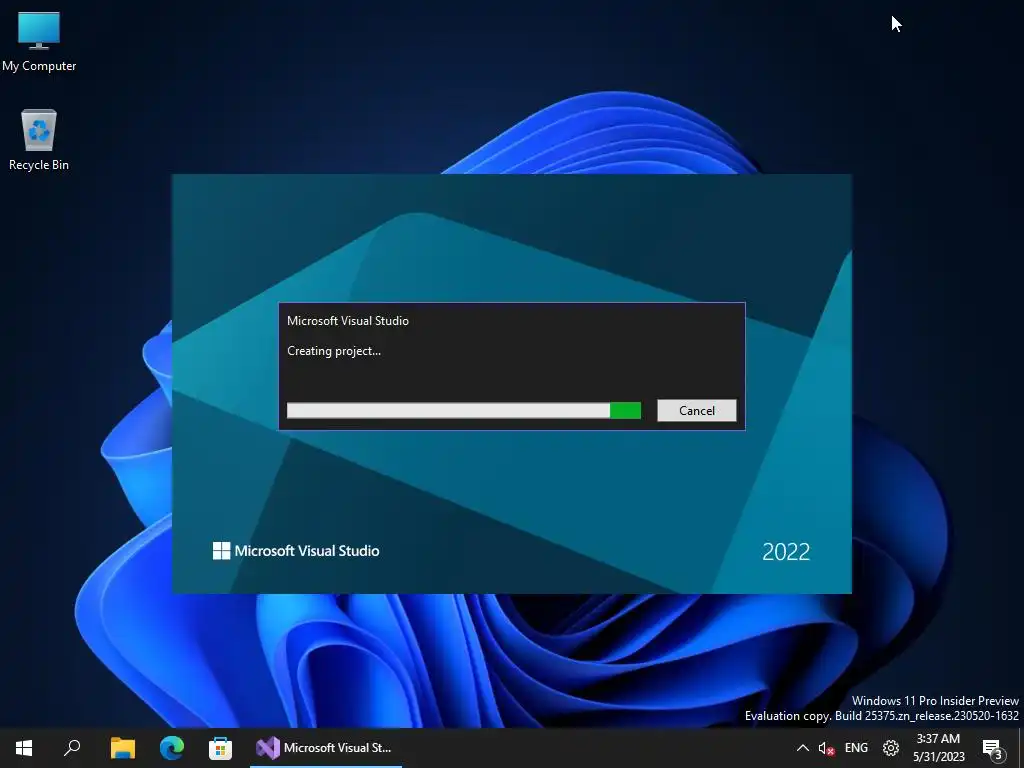Show hidden system tray icons

point(803,748)
